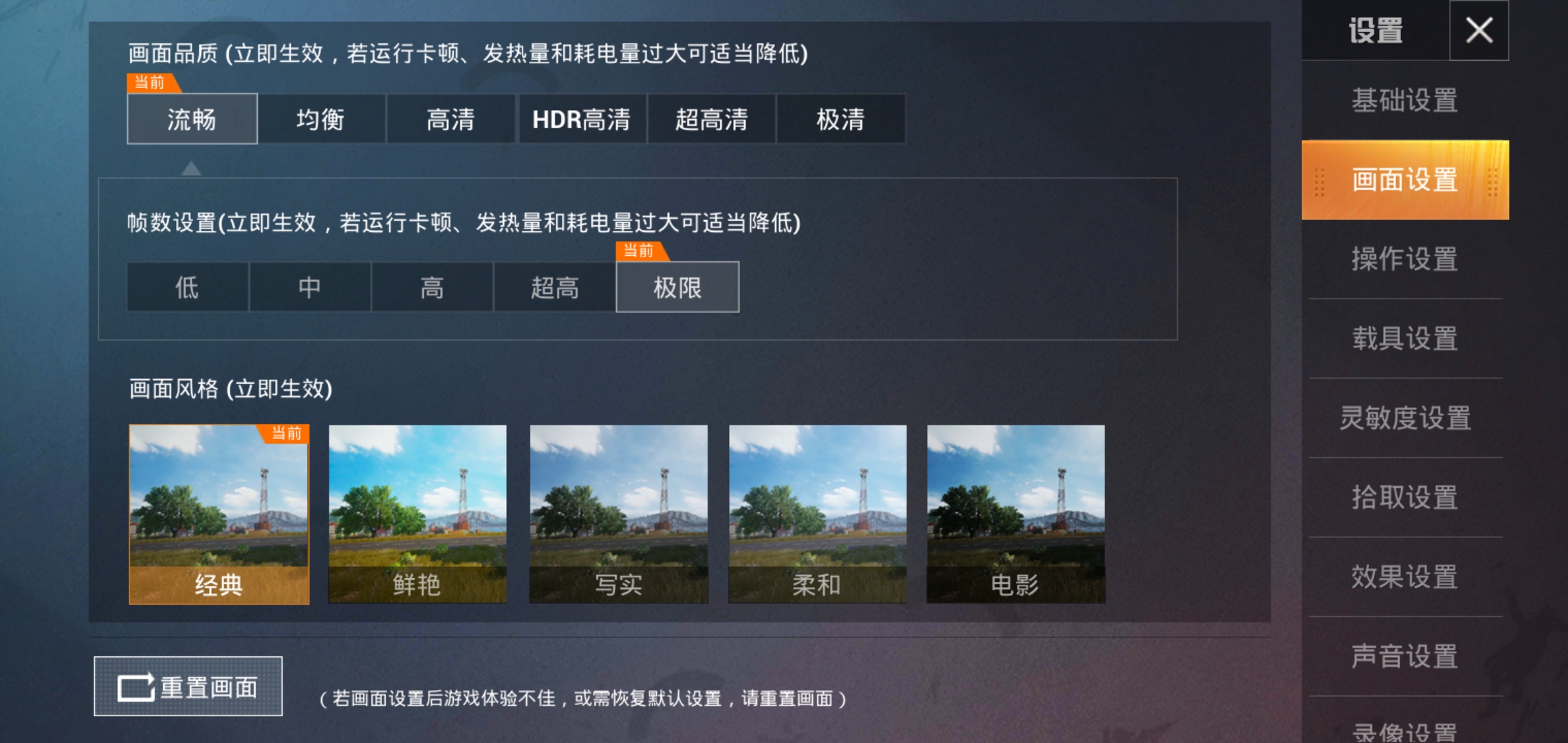Set frame rate to 低
1568x743 pixels.
tap(187, 287)
